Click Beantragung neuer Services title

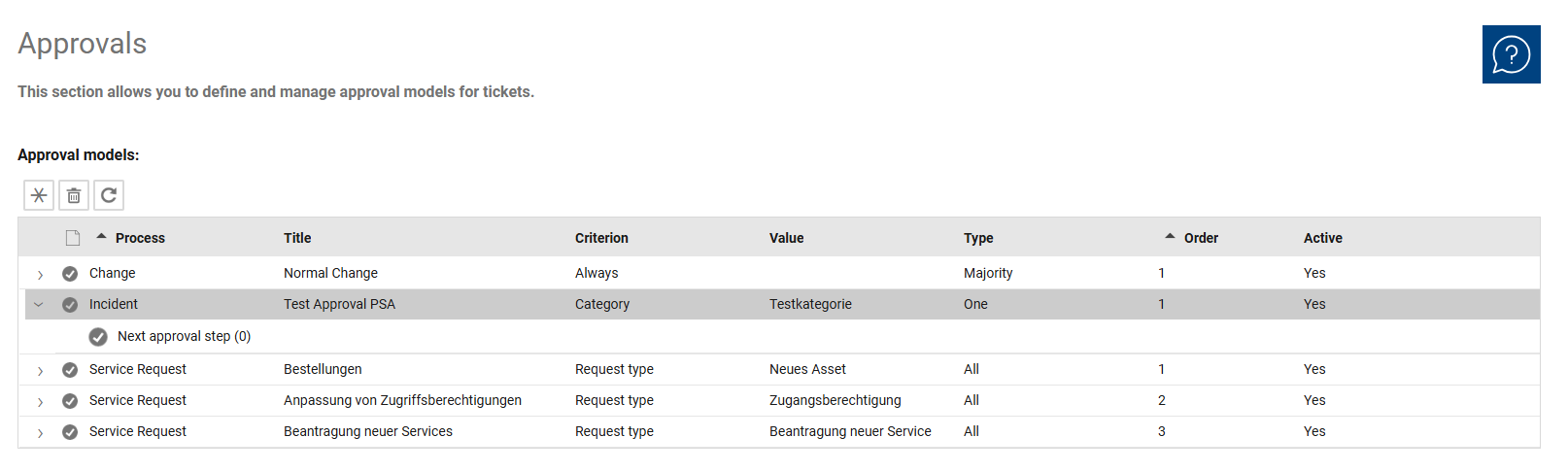[368, 431]
